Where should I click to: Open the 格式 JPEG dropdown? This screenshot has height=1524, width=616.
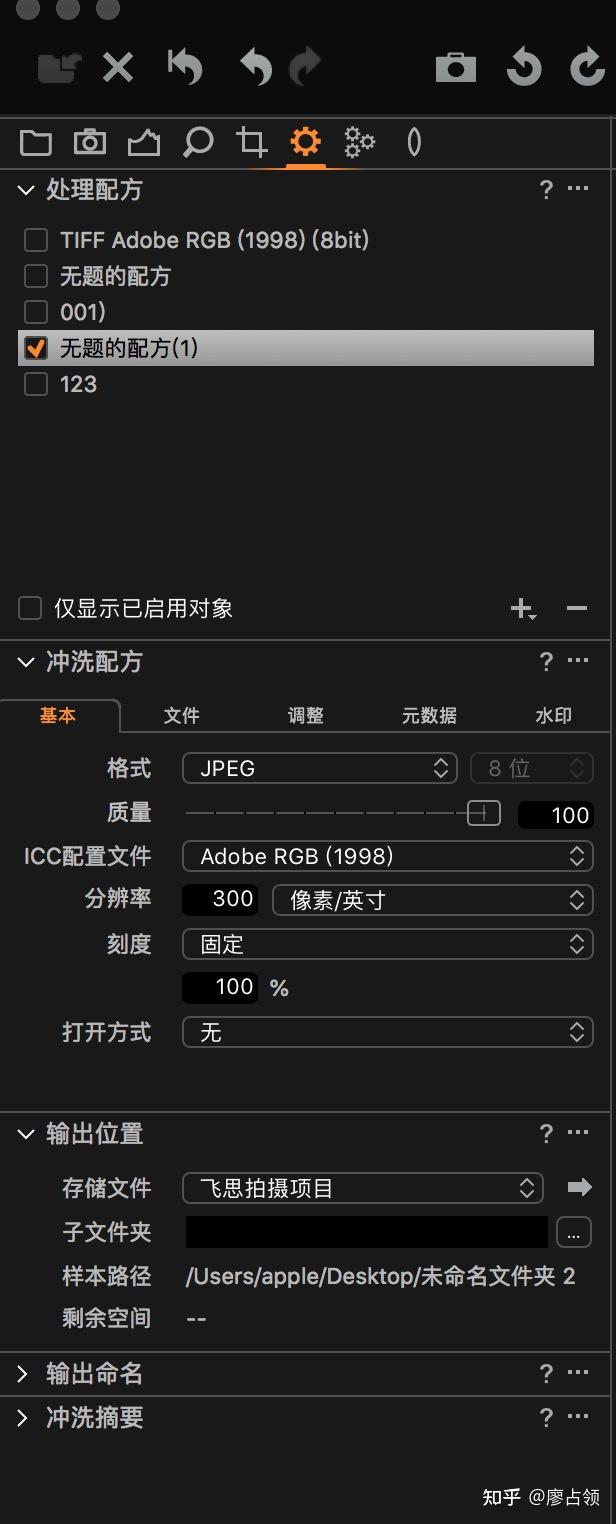click(320, 768)
